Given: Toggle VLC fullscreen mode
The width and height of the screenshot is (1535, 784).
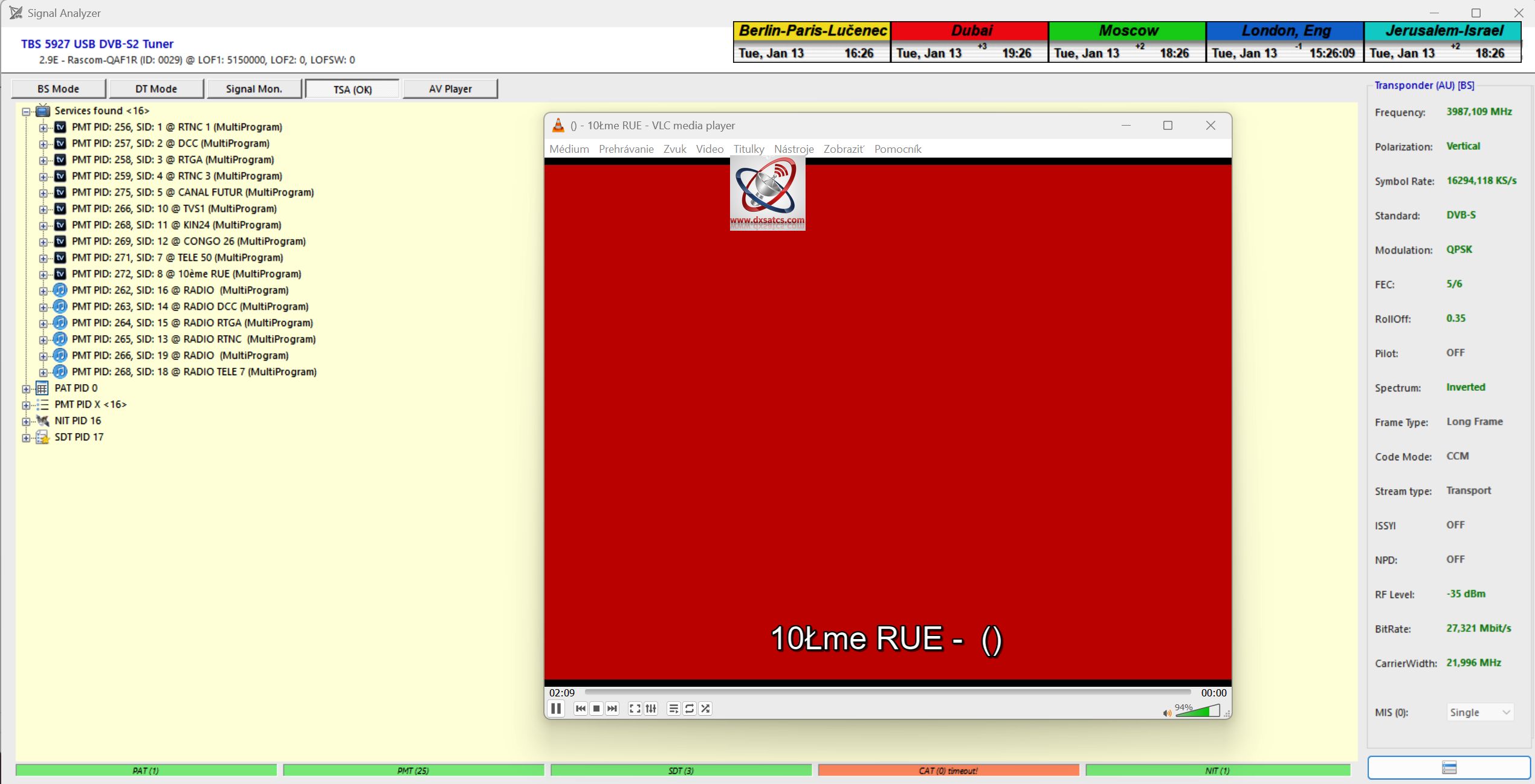Looking at the screenshot, I should (635, 708).
